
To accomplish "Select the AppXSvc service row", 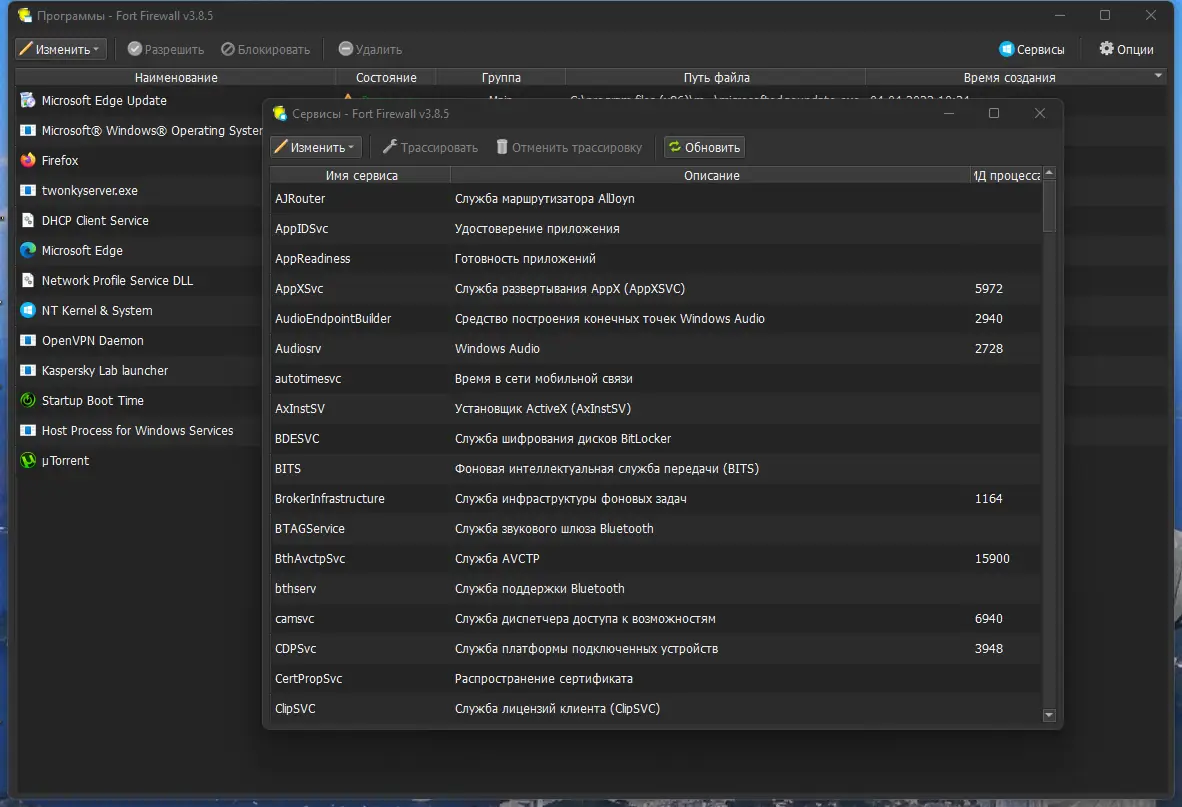I will (x=656, y=289).
